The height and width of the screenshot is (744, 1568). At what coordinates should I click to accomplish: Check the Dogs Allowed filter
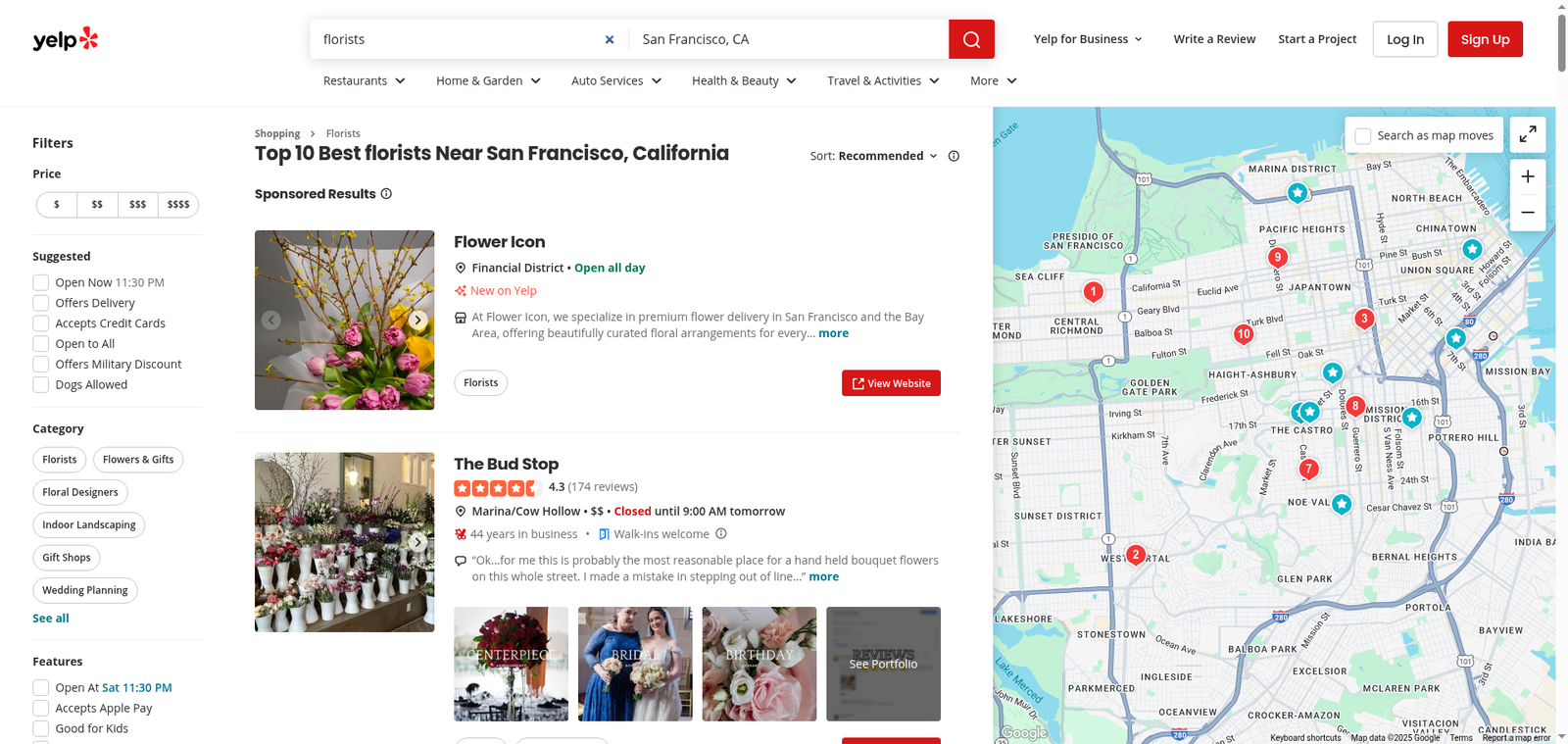click(x=41, y=385)
